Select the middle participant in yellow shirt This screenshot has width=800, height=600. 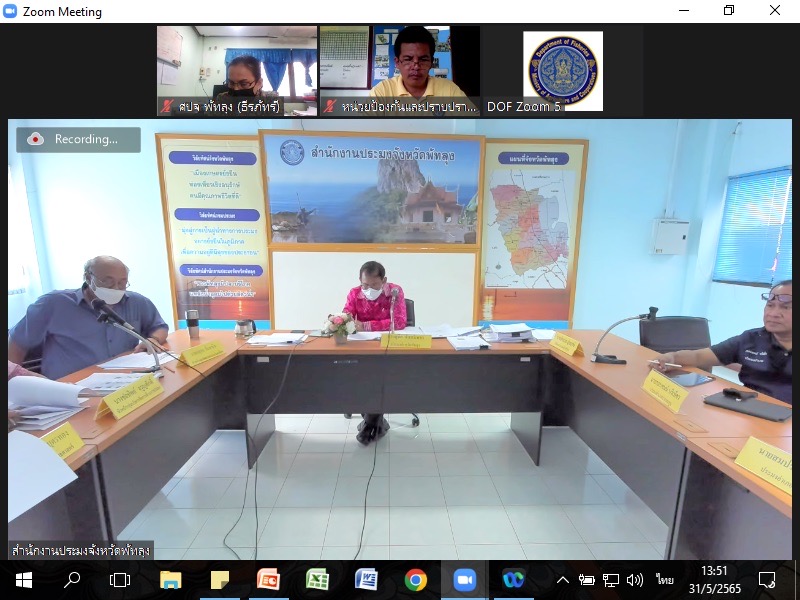(x=399, y=71)
